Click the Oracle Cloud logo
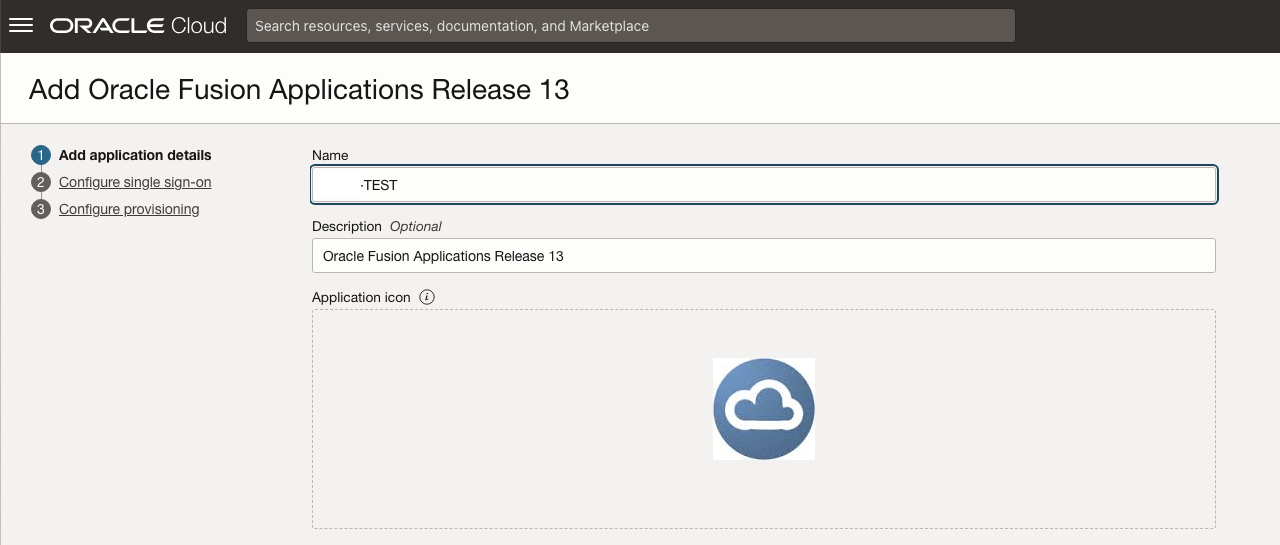 click(x=138, y=26)
